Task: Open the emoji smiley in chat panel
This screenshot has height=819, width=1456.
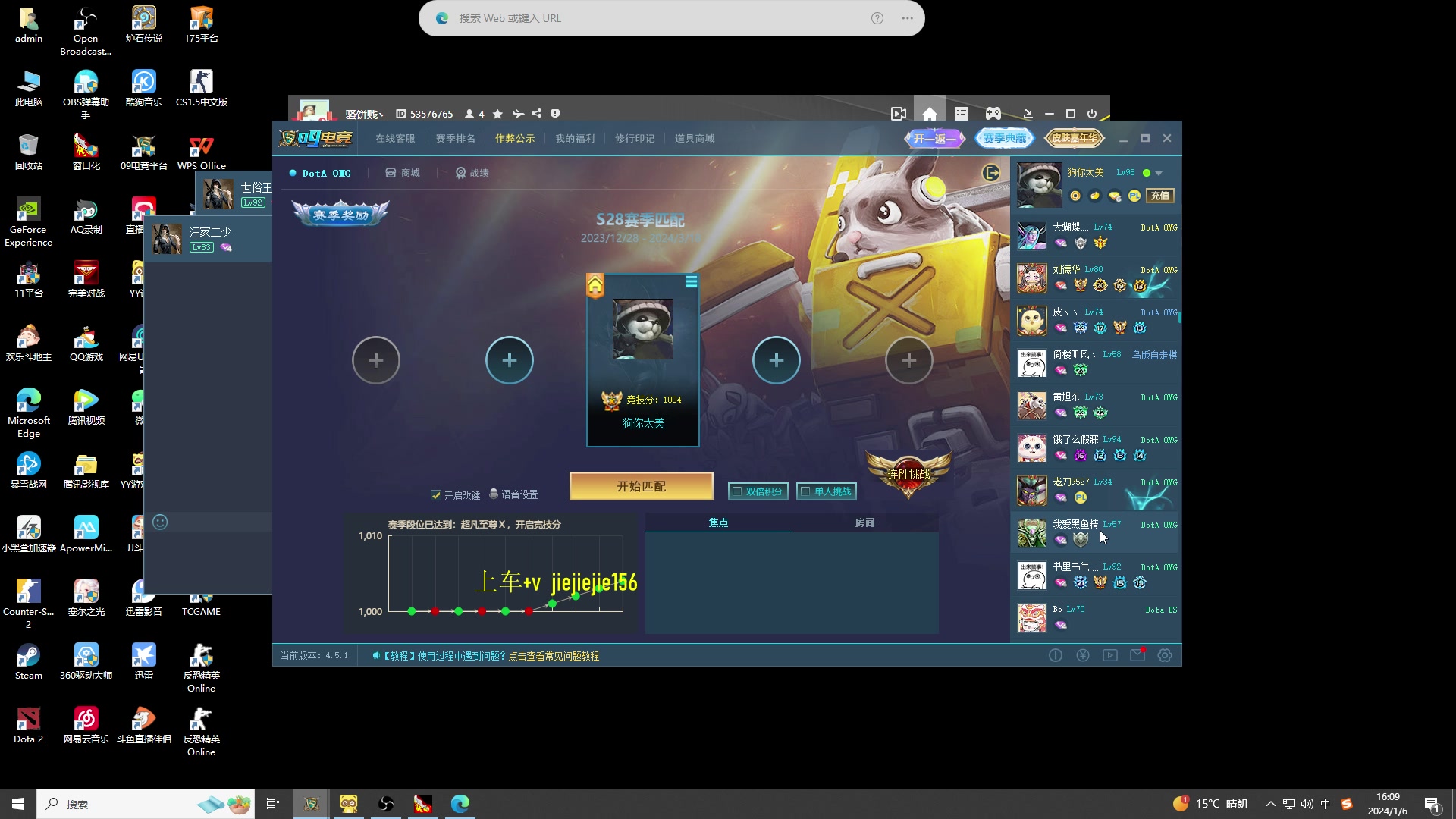Action: point(160,522)
